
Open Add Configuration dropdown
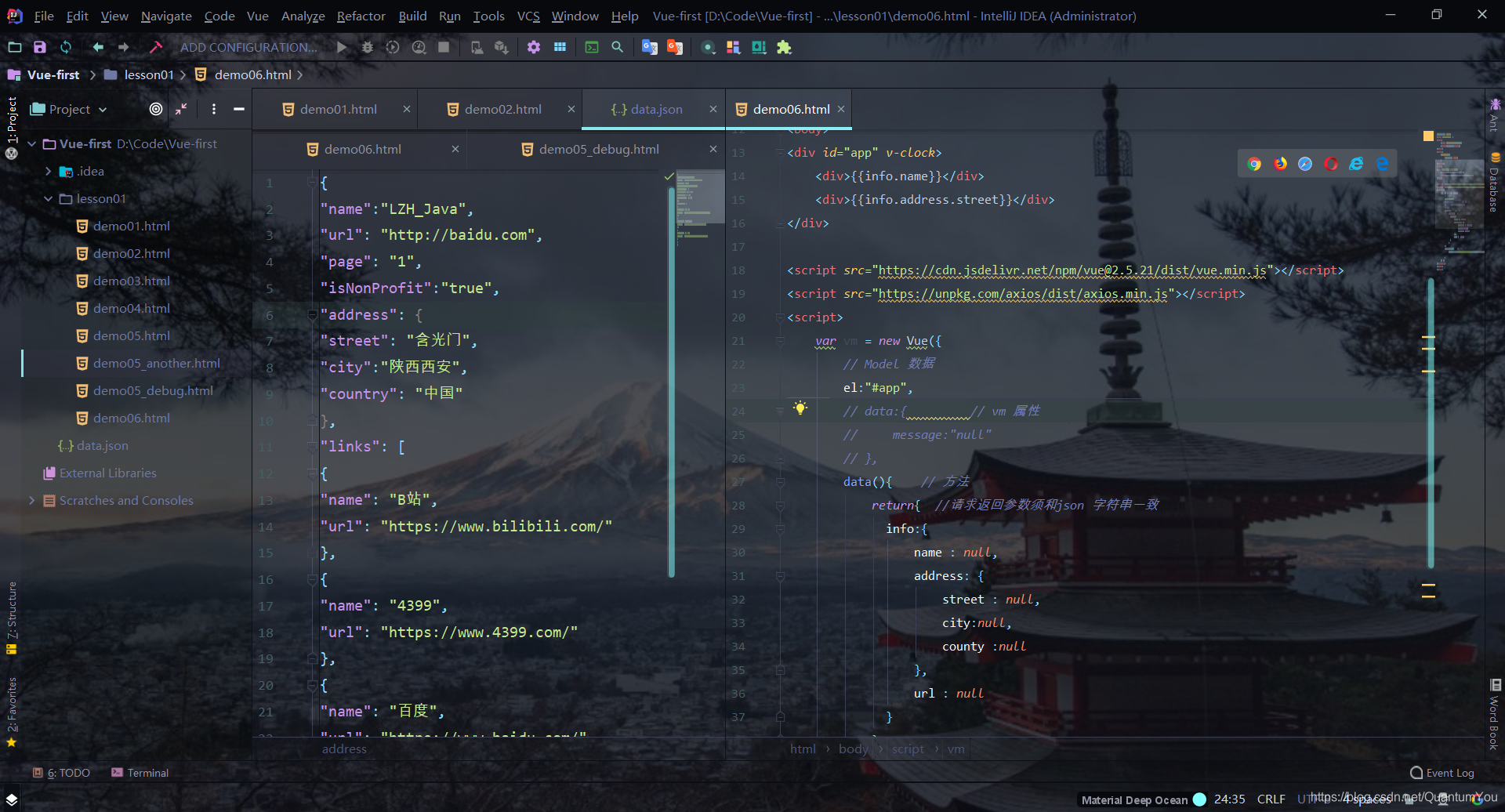[248, 47]
